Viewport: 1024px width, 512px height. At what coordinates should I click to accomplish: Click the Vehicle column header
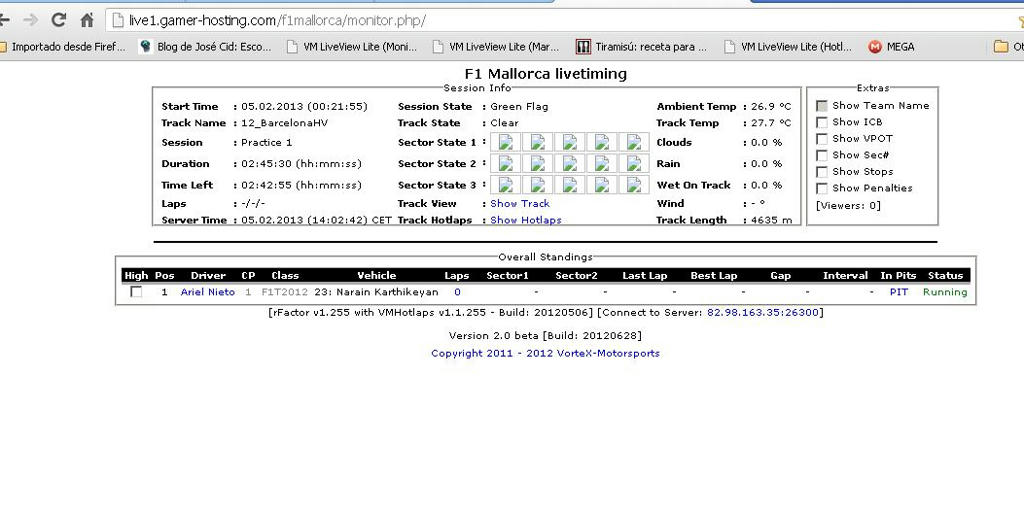coord(376,276)
